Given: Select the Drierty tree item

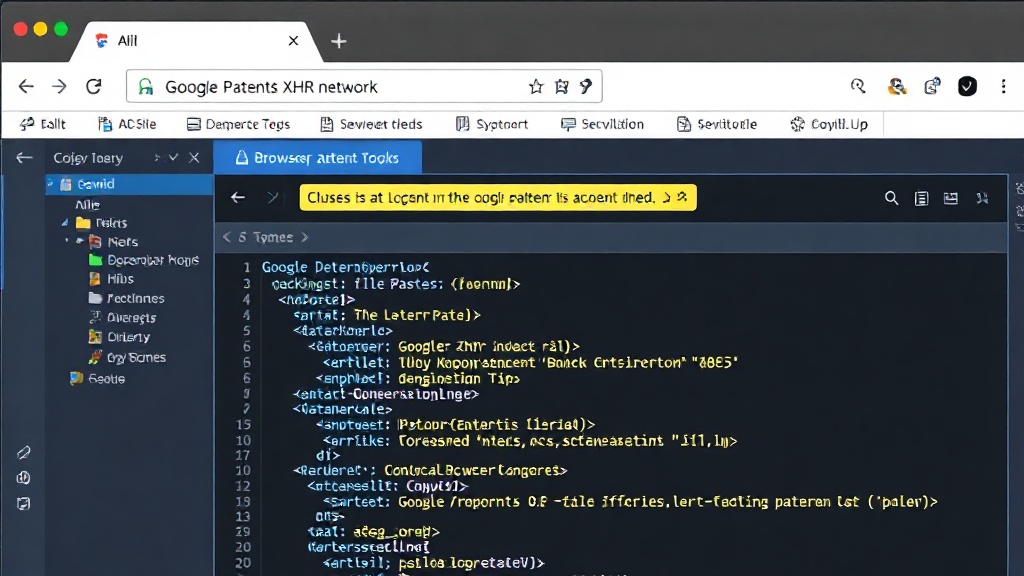Looking at the screenshot, I should tap(119, 337).
